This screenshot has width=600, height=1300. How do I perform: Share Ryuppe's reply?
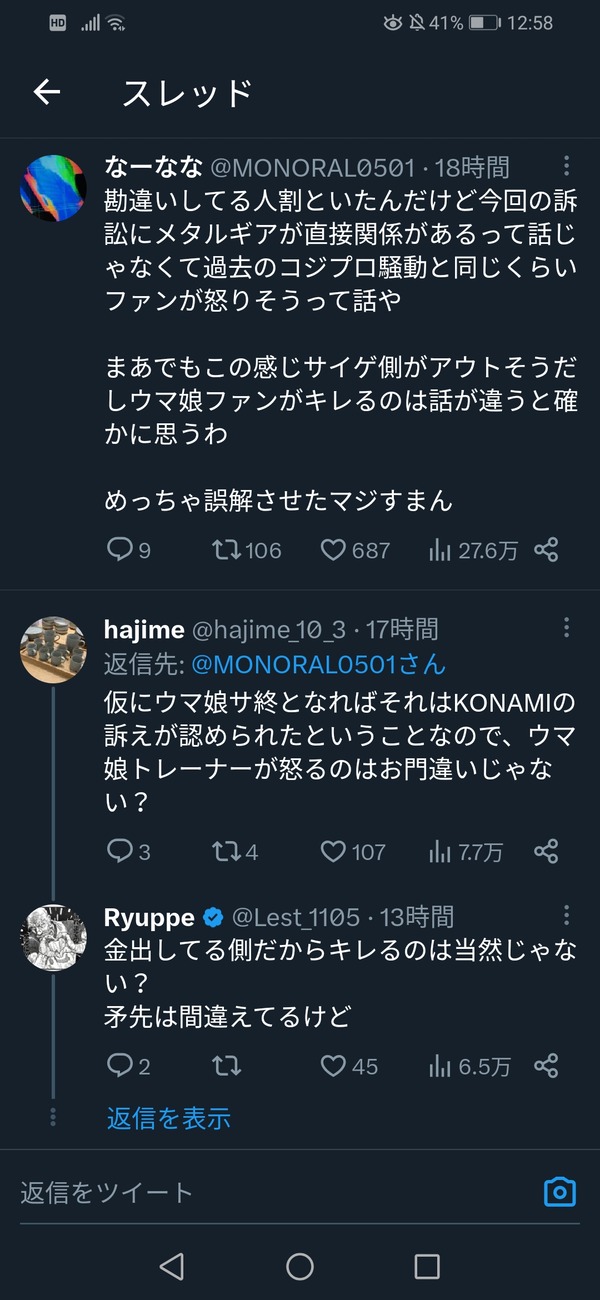point(546,1066)
